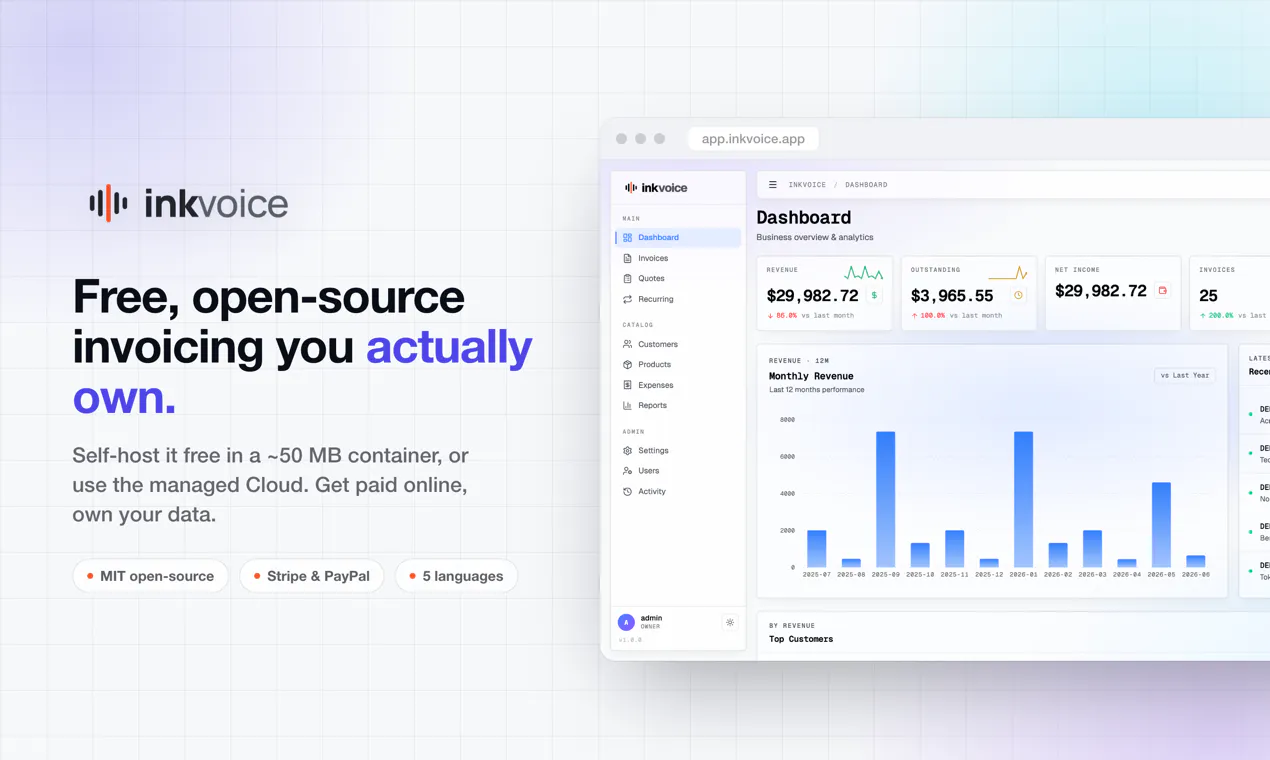Click the Invoices count 25
Screen dimensions: 1270x760
tap(1208, 296)
